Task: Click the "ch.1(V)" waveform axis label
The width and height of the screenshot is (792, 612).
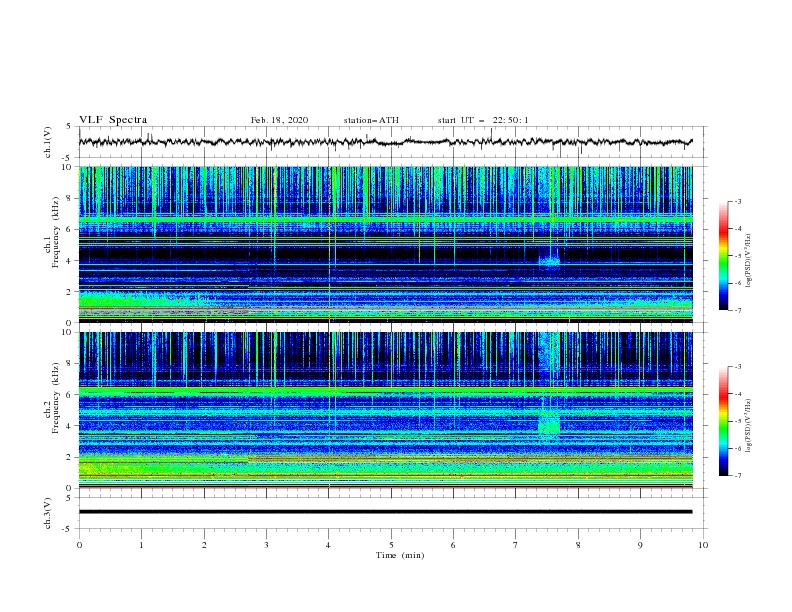Action: pyautogui.click(x=48, y=142)
